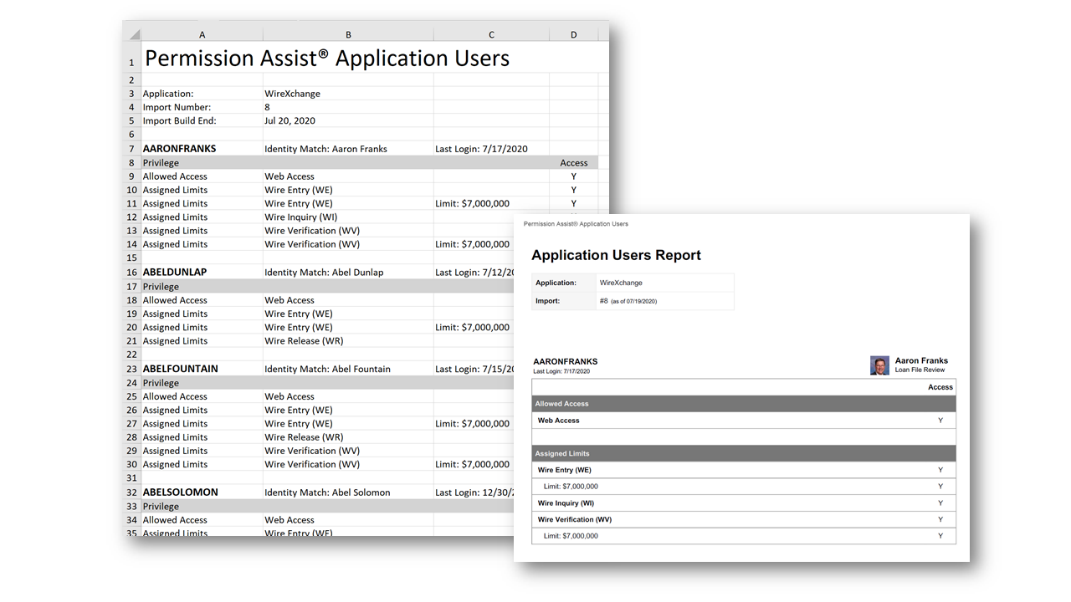The image size is (1071, 602).
Task: Select column C header in the spreadsheet
Action: [x=491, y=34]
